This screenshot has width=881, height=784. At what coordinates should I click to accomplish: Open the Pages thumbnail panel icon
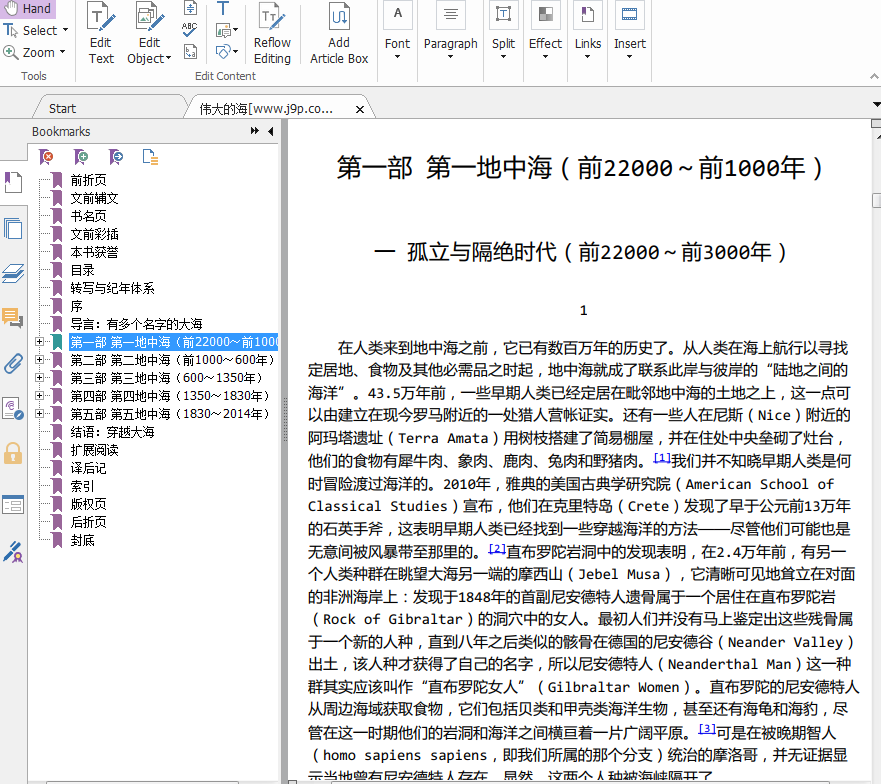click(x=13, y=228)
